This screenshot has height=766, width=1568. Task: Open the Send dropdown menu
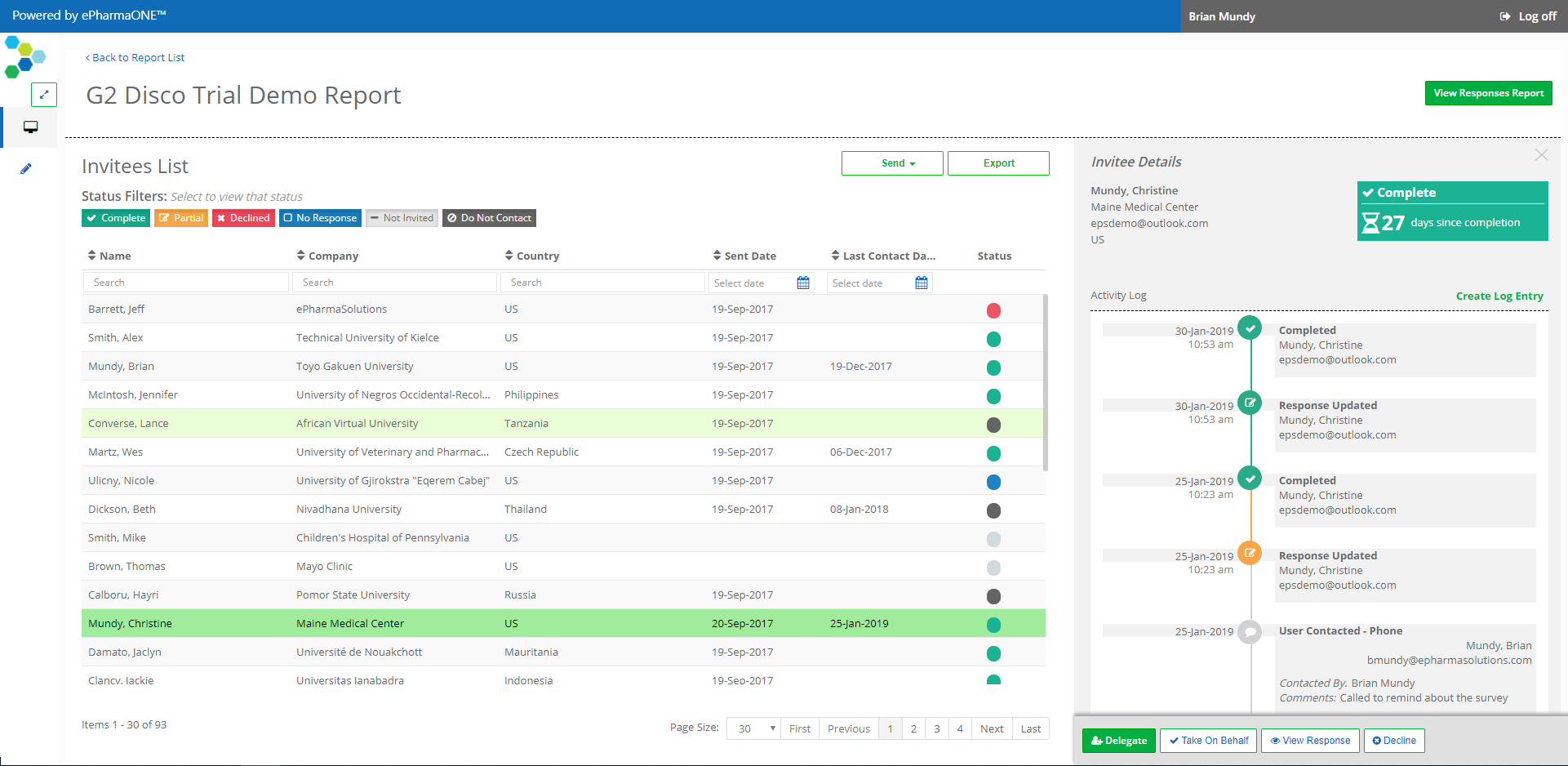click(x=892, y=163)
